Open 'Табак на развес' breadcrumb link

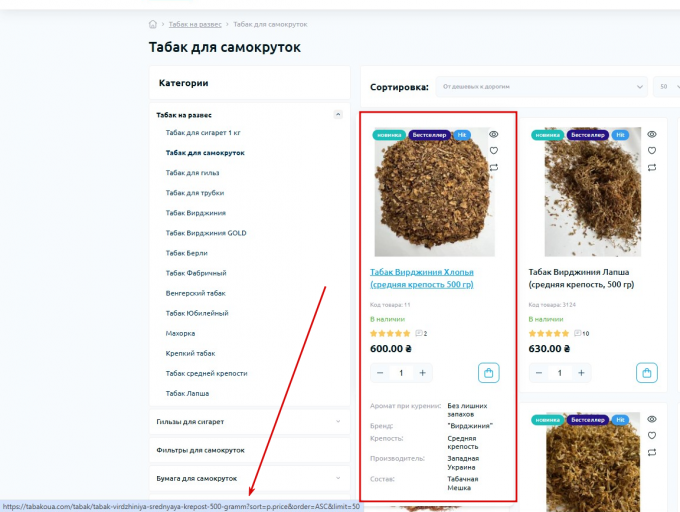[195, 24]
